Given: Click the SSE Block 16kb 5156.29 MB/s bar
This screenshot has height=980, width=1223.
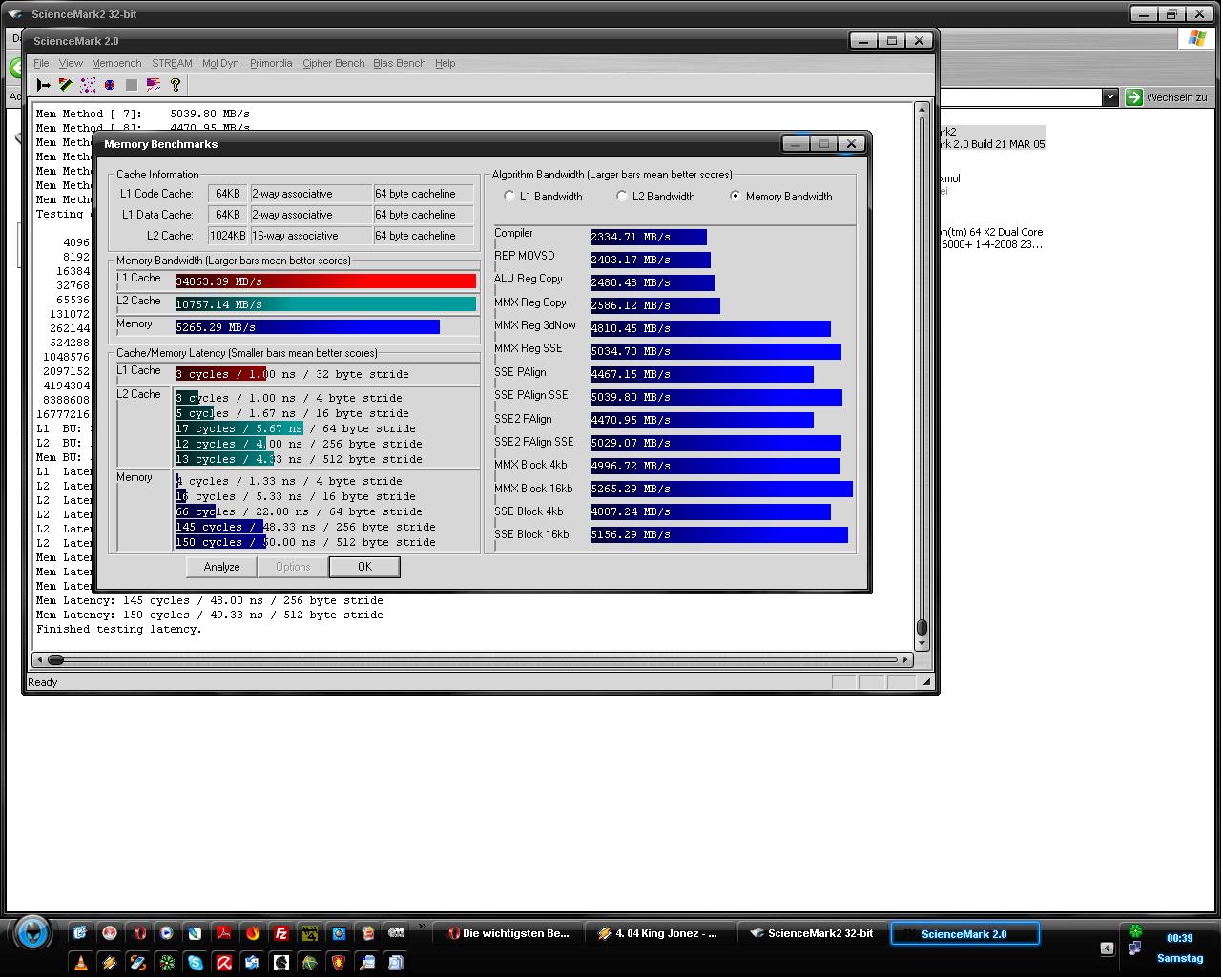Looking at the screenshot, I should pos(718,534).
